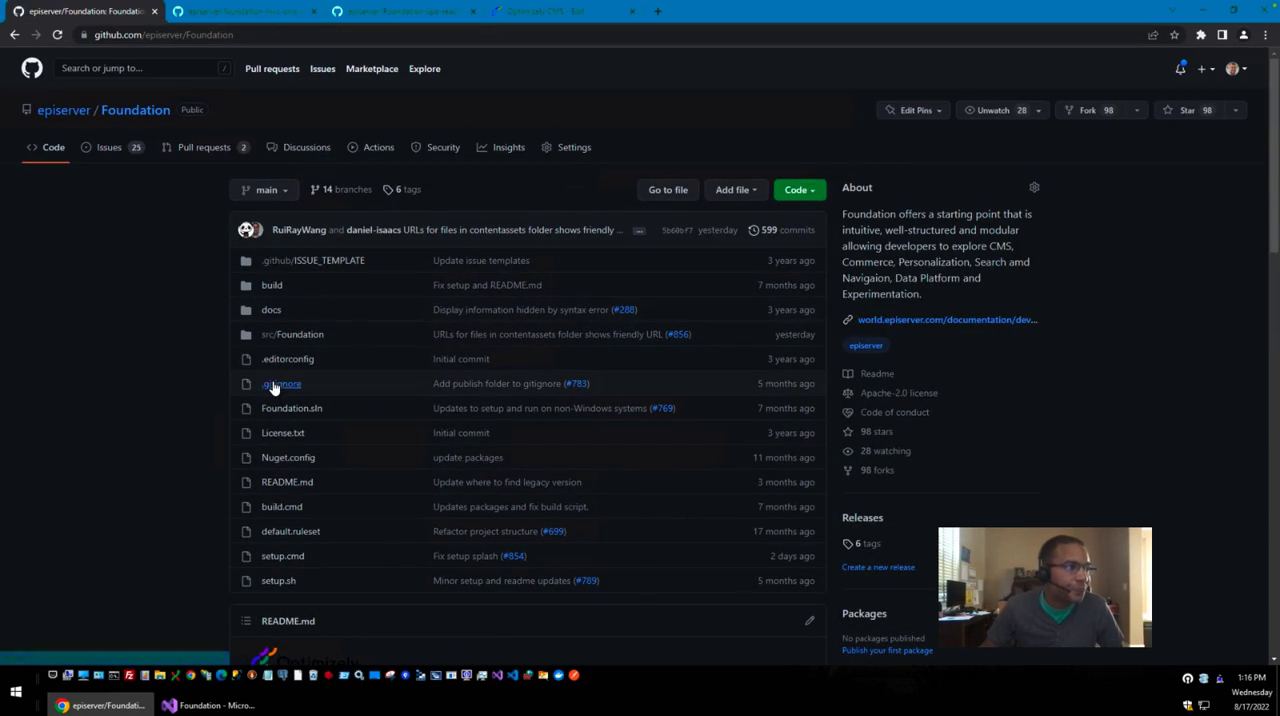This screenshot has width=1280, height=716.
Task: Open world.episerver.com documentation link
Action: click(947, 320)
